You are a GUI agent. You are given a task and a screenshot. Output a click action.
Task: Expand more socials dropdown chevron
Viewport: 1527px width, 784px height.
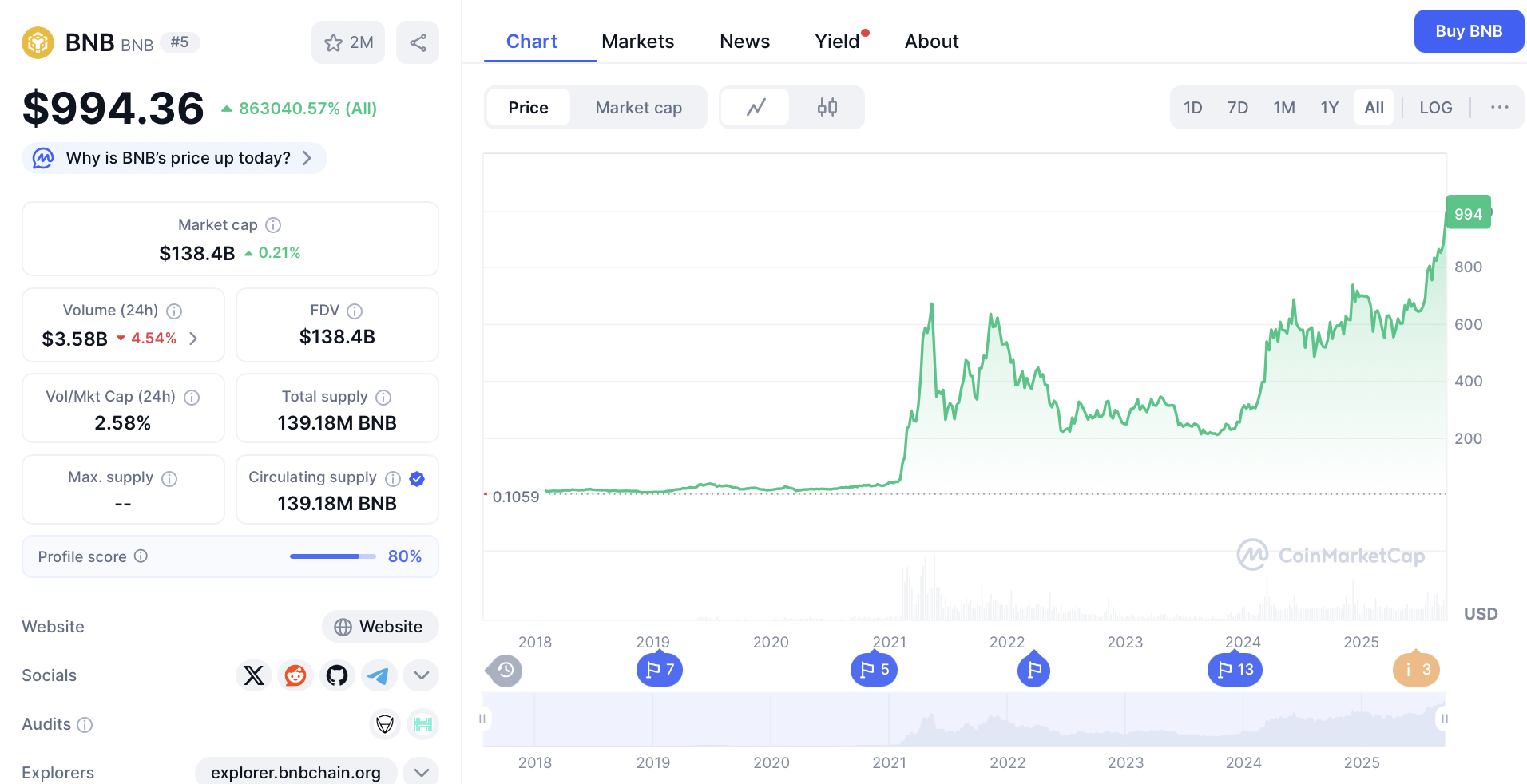tap(421, 675)
